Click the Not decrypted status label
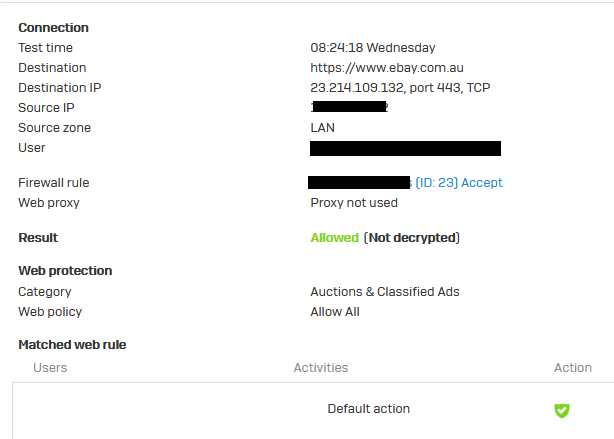614x439 pixels. tap(412, 237)
